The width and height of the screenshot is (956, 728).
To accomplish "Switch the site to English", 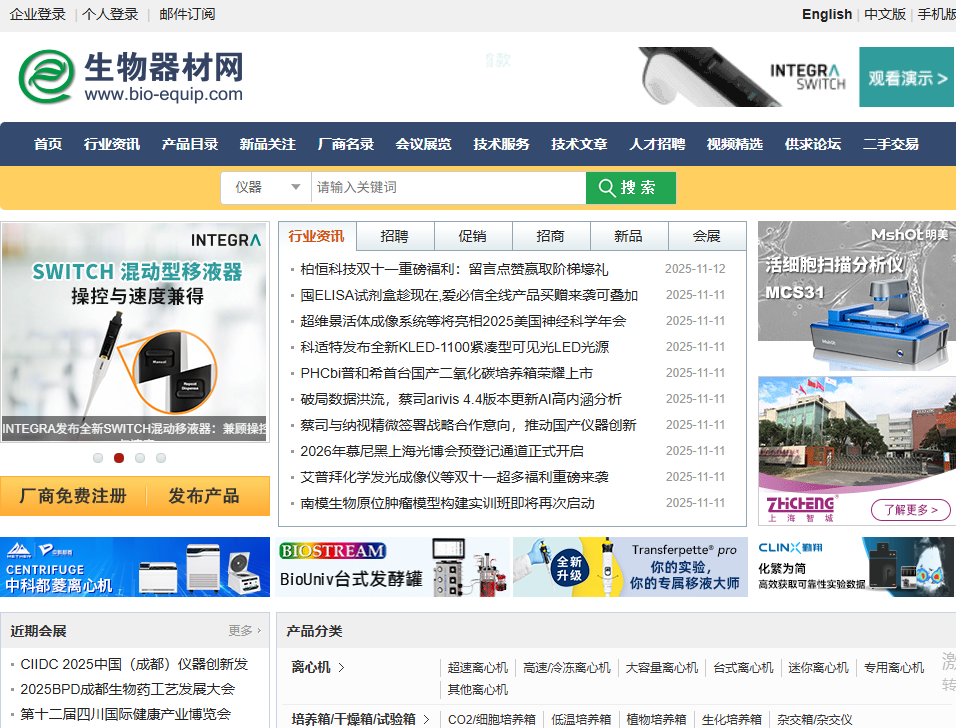I will pos(825,14).
